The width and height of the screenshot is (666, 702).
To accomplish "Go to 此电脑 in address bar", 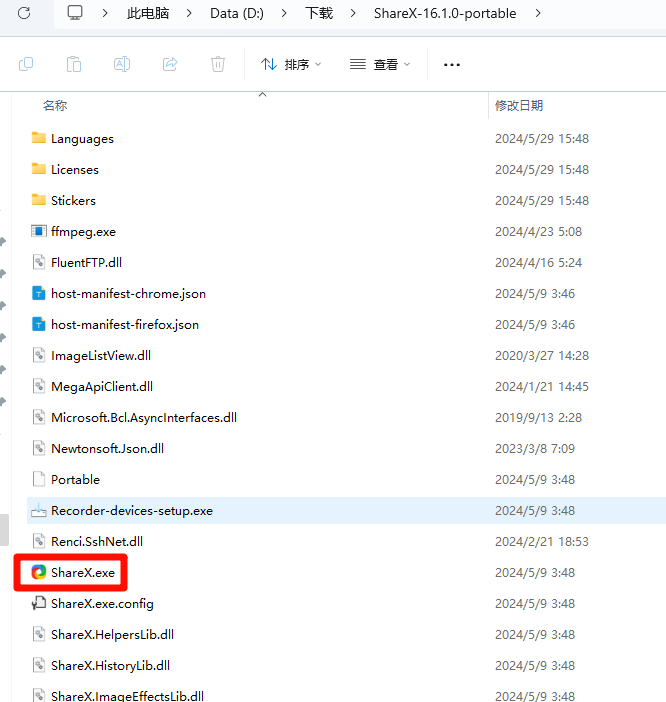I will pos(148,13).
